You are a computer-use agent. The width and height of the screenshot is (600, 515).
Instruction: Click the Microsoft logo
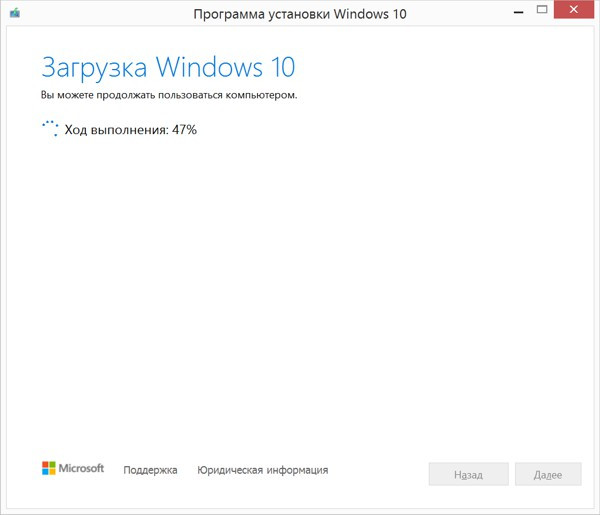[x=73, y=468]
